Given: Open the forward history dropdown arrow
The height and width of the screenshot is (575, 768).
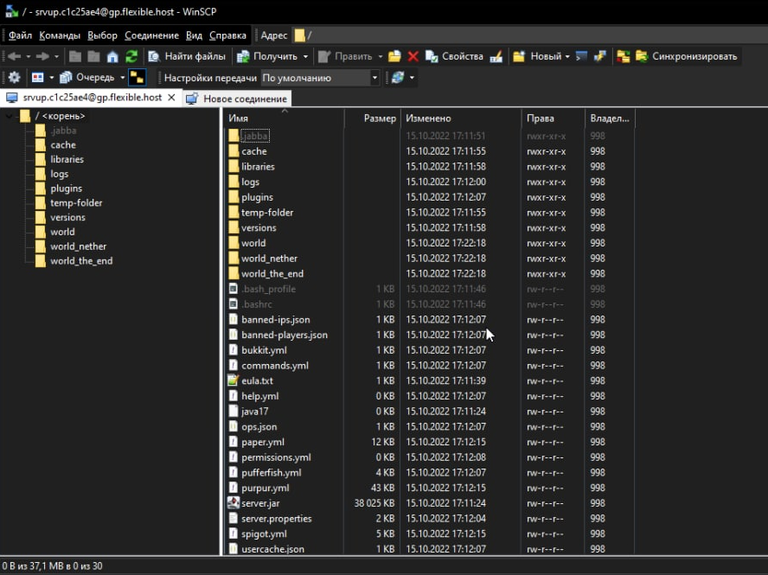Looking at the screenshot, I should (57, 56).
